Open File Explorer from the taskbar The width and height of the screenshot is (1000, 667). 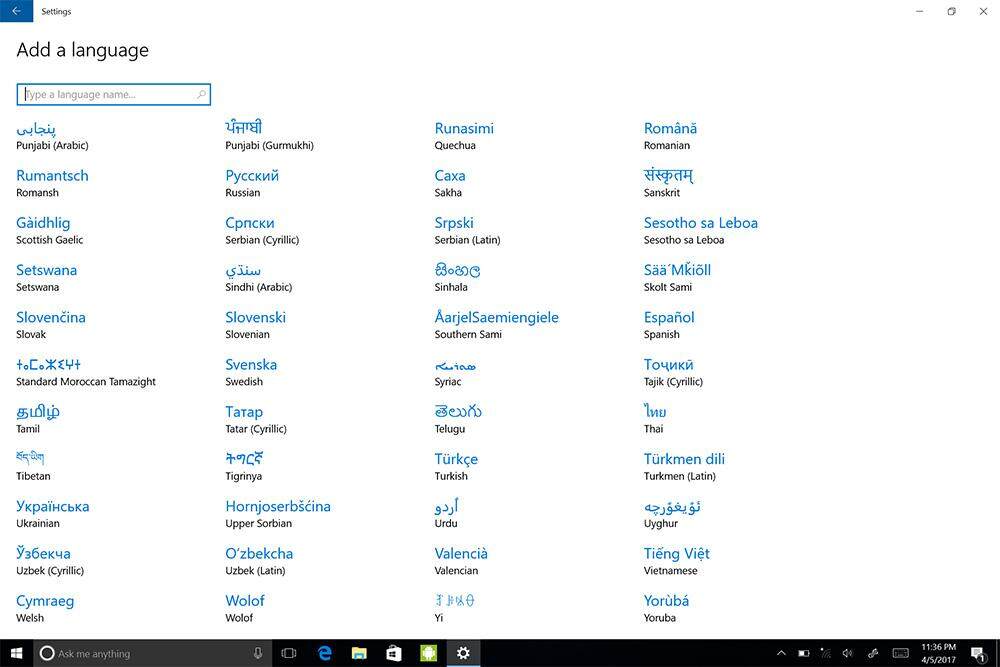click(x=359, y=653)
